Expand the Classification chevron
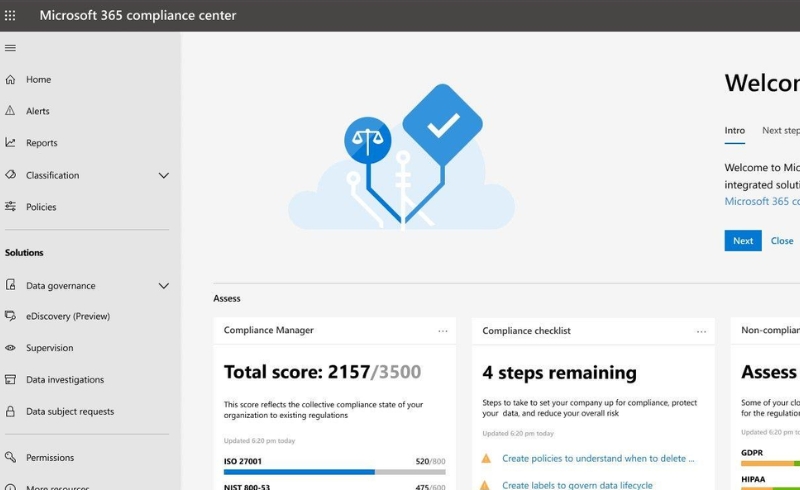The height and width of the screenshot is (490, 800). tap(163, 176)
